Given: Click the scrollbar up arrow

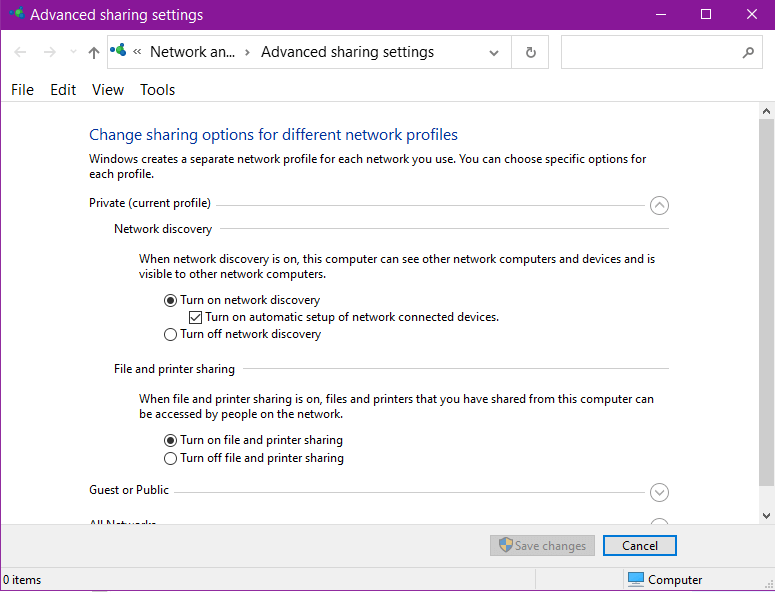Looking at the screenshot, I should coord(766,111).
